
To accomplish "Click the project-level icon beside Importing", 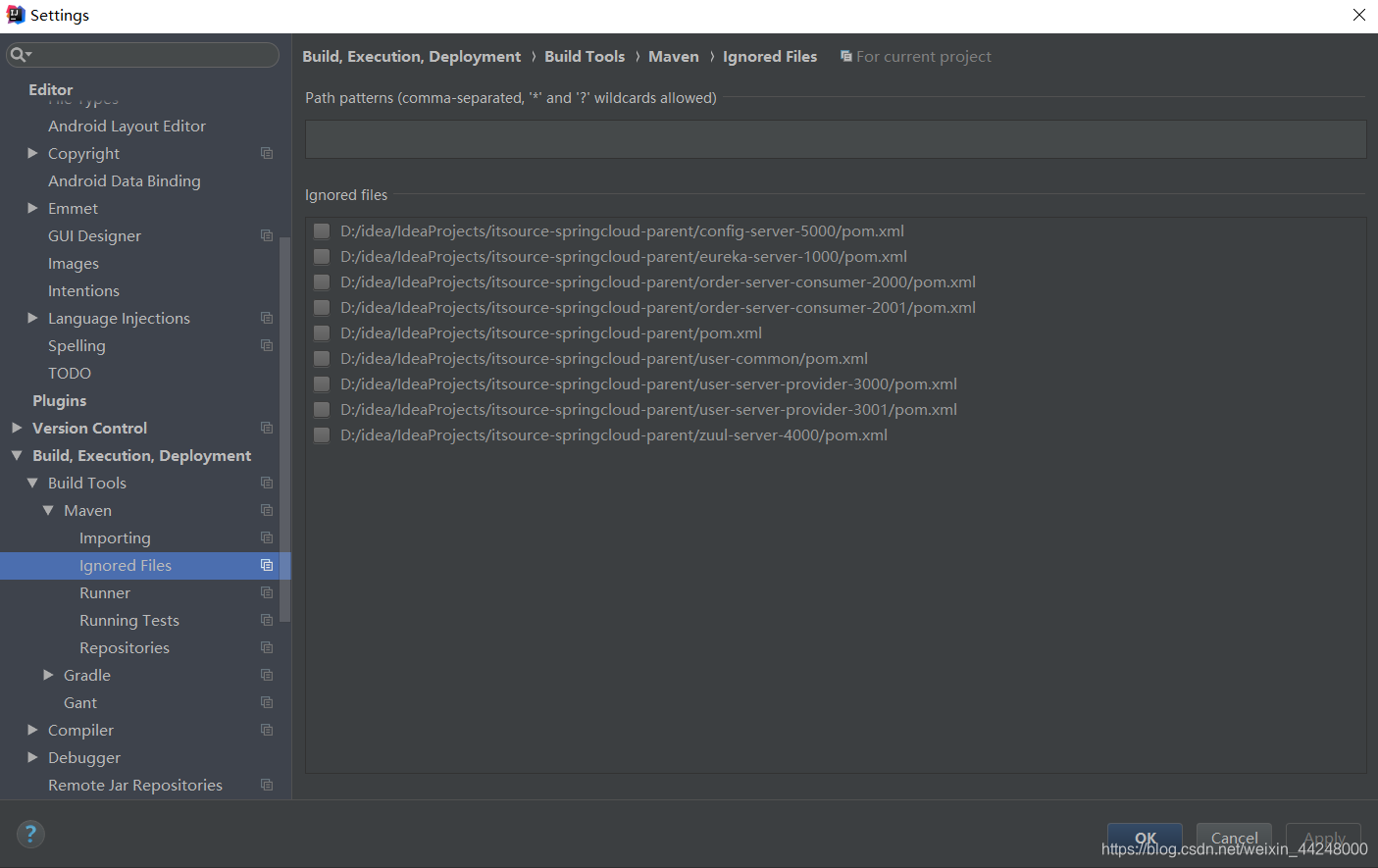I will coord(267,537).
